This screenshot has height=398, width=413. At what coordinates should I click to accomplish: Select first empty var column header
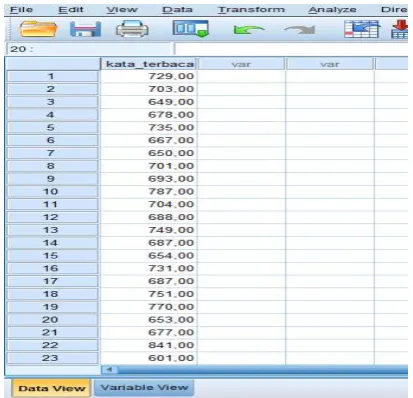(241, 64)
